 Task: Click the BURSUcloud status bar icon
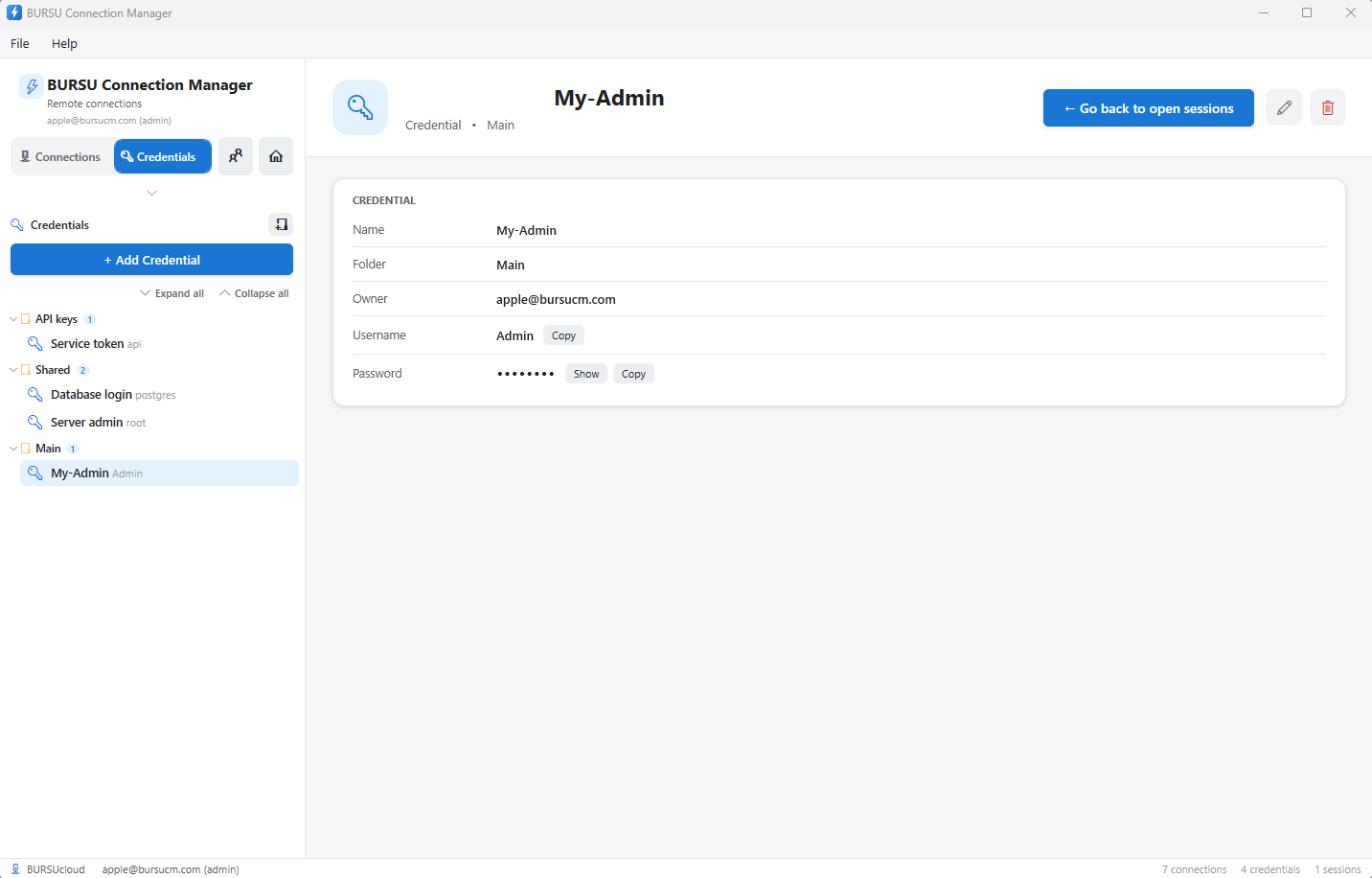15,869
